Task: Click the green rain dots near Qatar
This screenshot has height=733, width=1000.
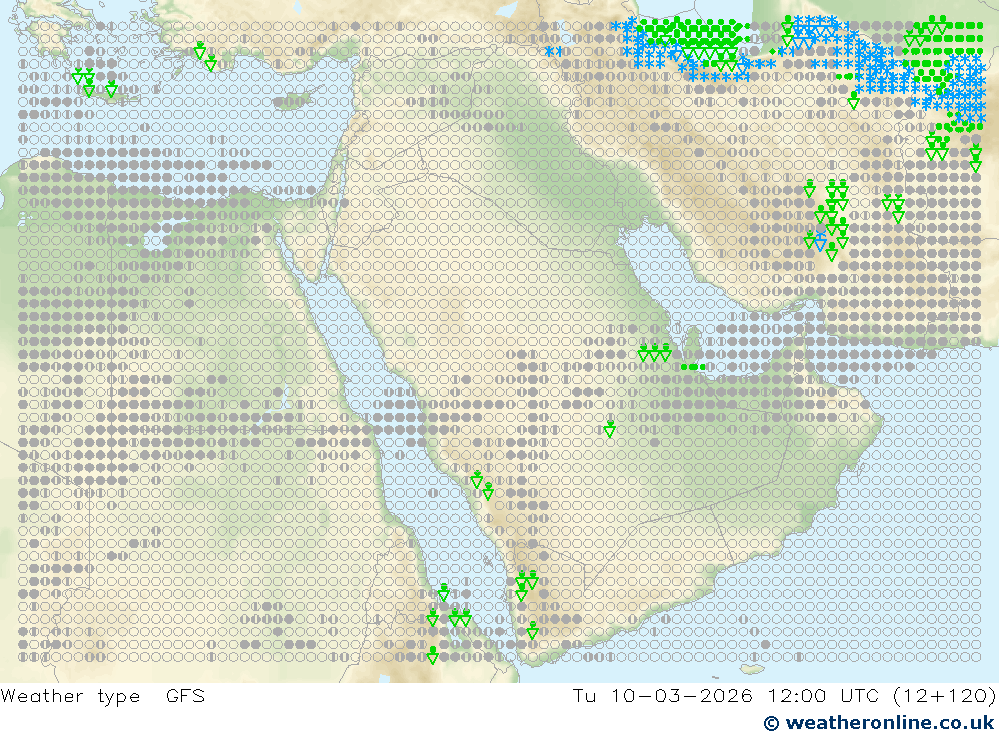Action: click(693, 367)
